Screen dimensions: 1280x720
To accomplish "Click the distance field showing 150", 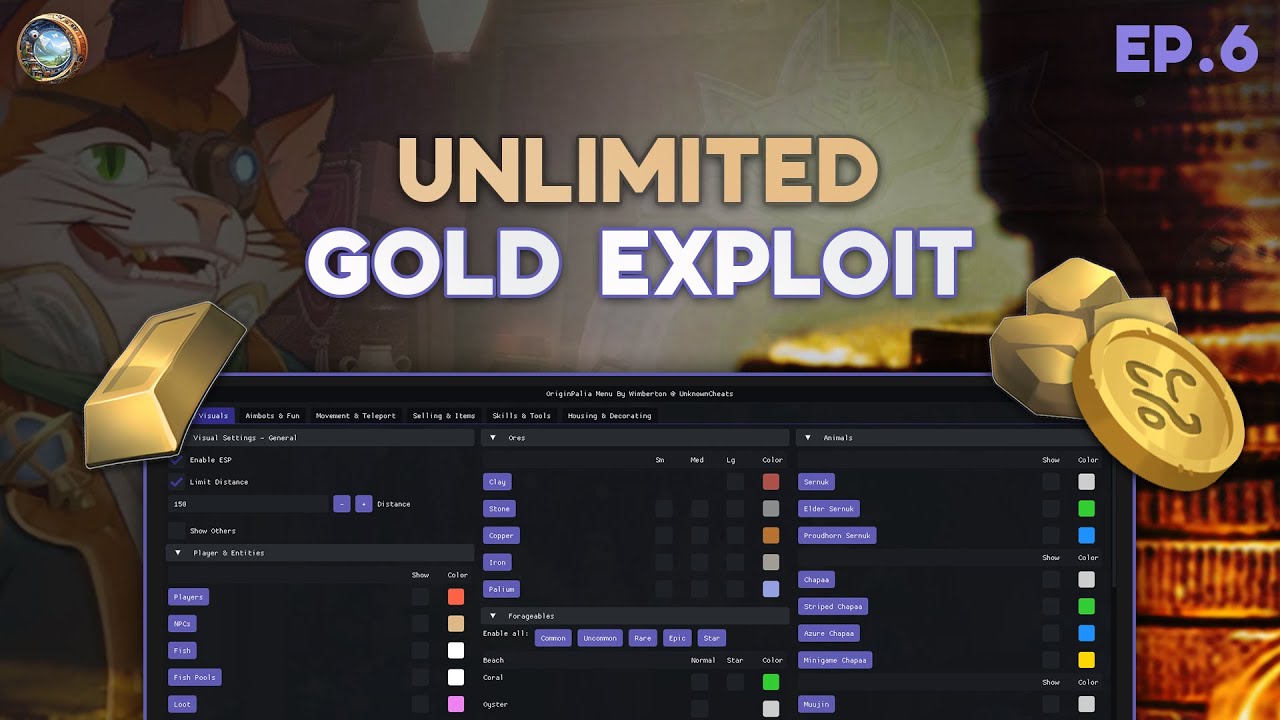I will pos(248,504).
